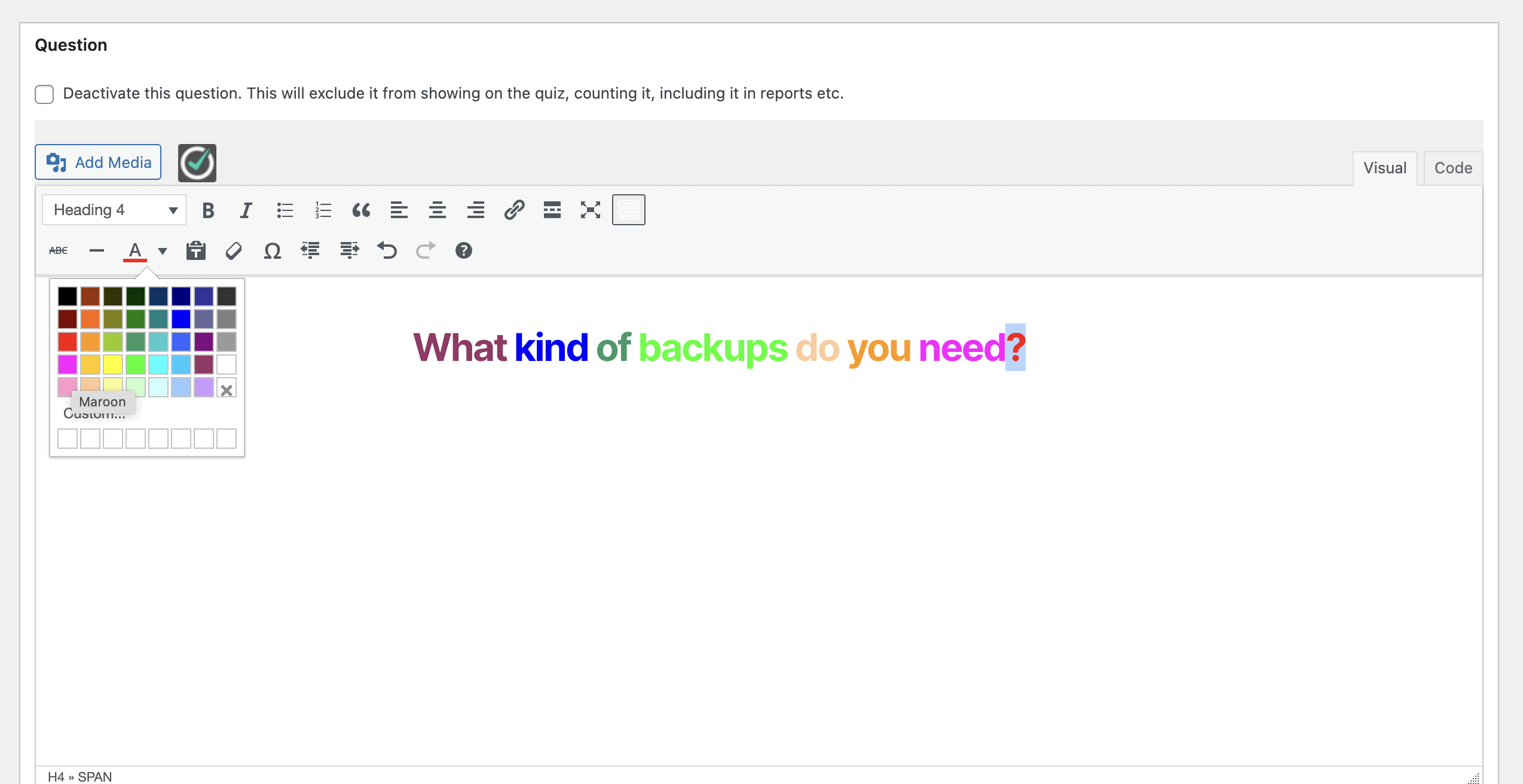Viewport: 1523px width, 784px height.
Task: Enter distraction-free fullscreen mode
Action: 591,210
